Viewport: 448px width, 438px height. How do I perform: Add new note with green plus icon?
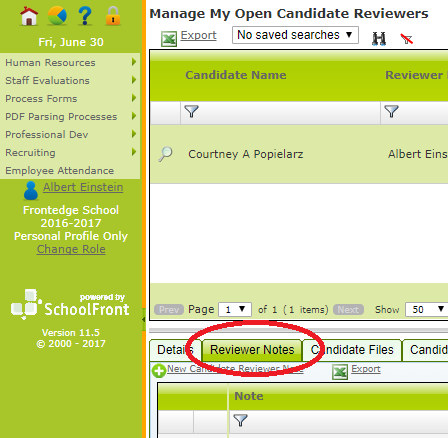tap(159, 371)
